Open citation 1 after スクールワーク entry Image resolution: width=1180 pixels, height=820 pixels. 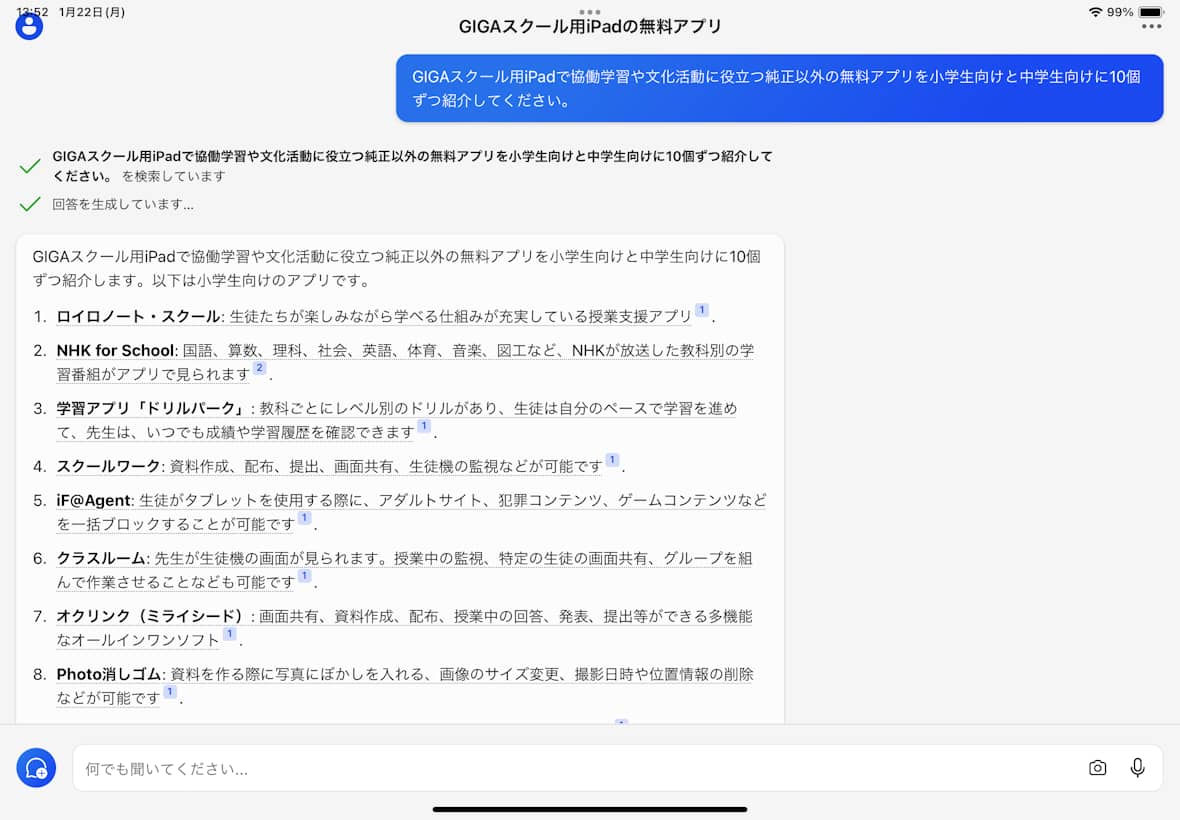(612, 461)
